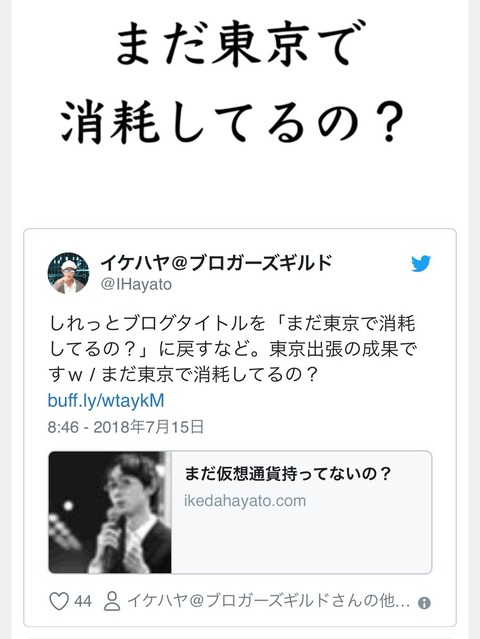Image resolution: width=480 pixels, height=639 pixels.
Task: Click the イケハヤ@ブロガーズギルド display name
Action: [216, 262]
